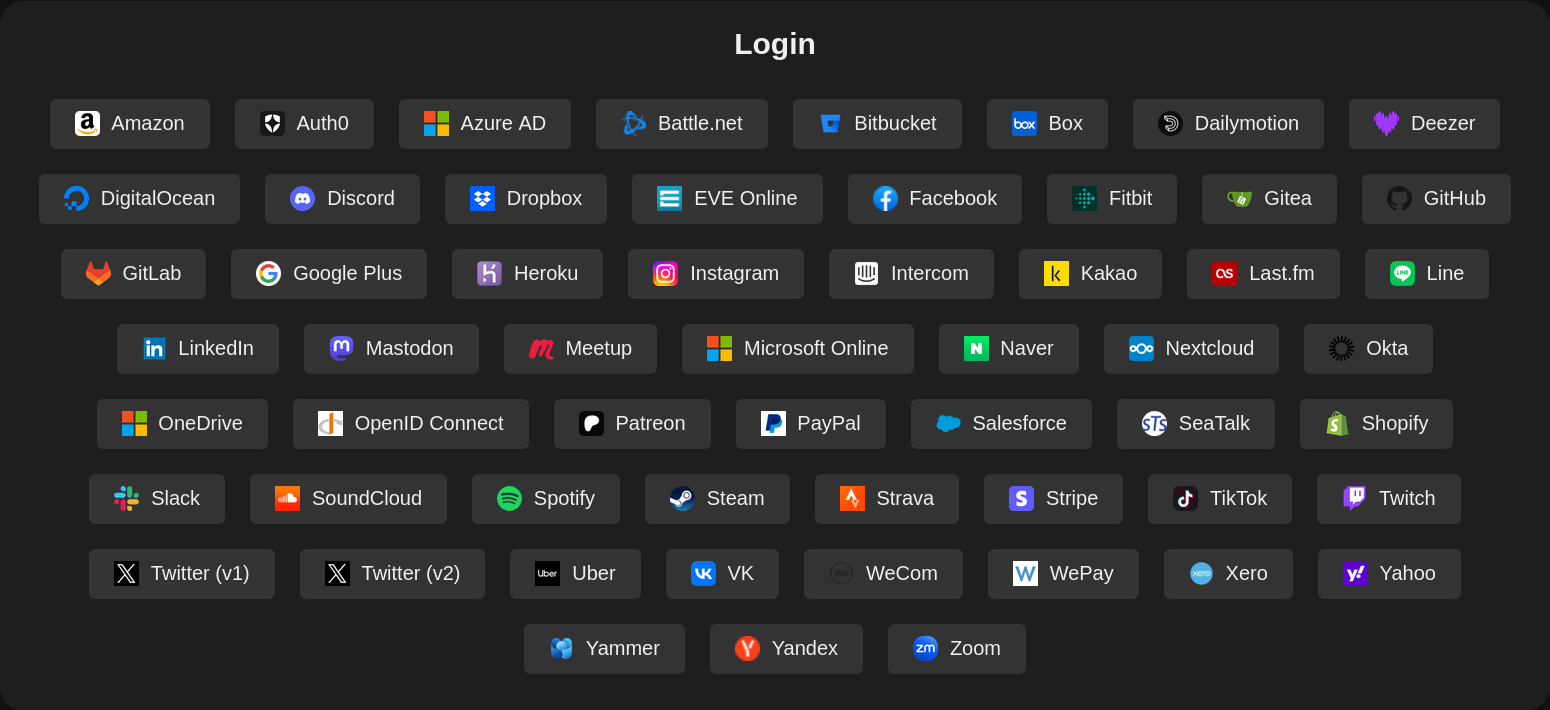Image resolution: width=1550 pixels, height=710 pixels.
Task: Sign in with Microsoft Online
Action: pyautogui.click(x=798, y=349)
